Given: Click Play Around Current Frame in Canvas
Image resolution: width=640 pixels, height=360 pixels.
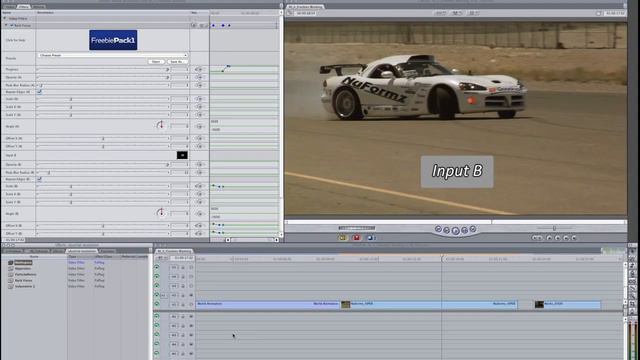Looking at the screenshot, I should click(464, 231).
